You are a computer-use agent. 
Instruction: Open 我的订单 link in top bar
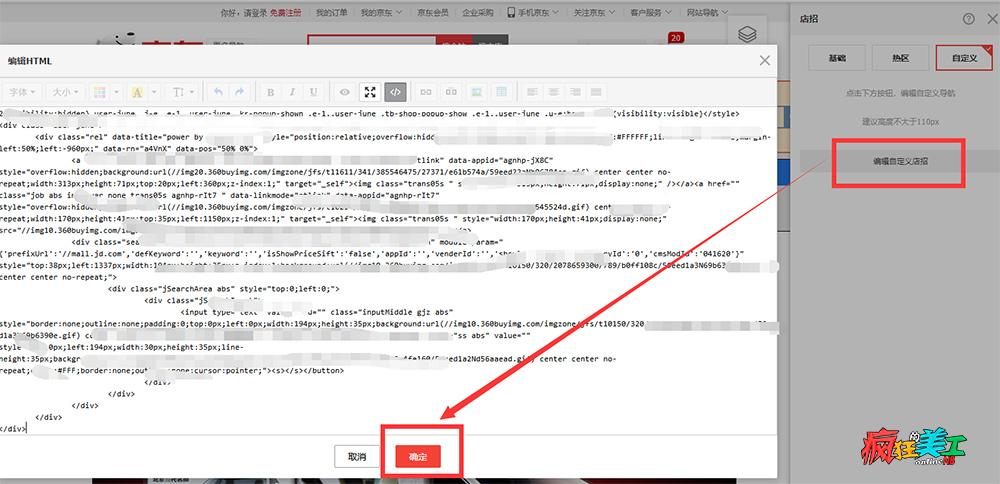[332, 13]
